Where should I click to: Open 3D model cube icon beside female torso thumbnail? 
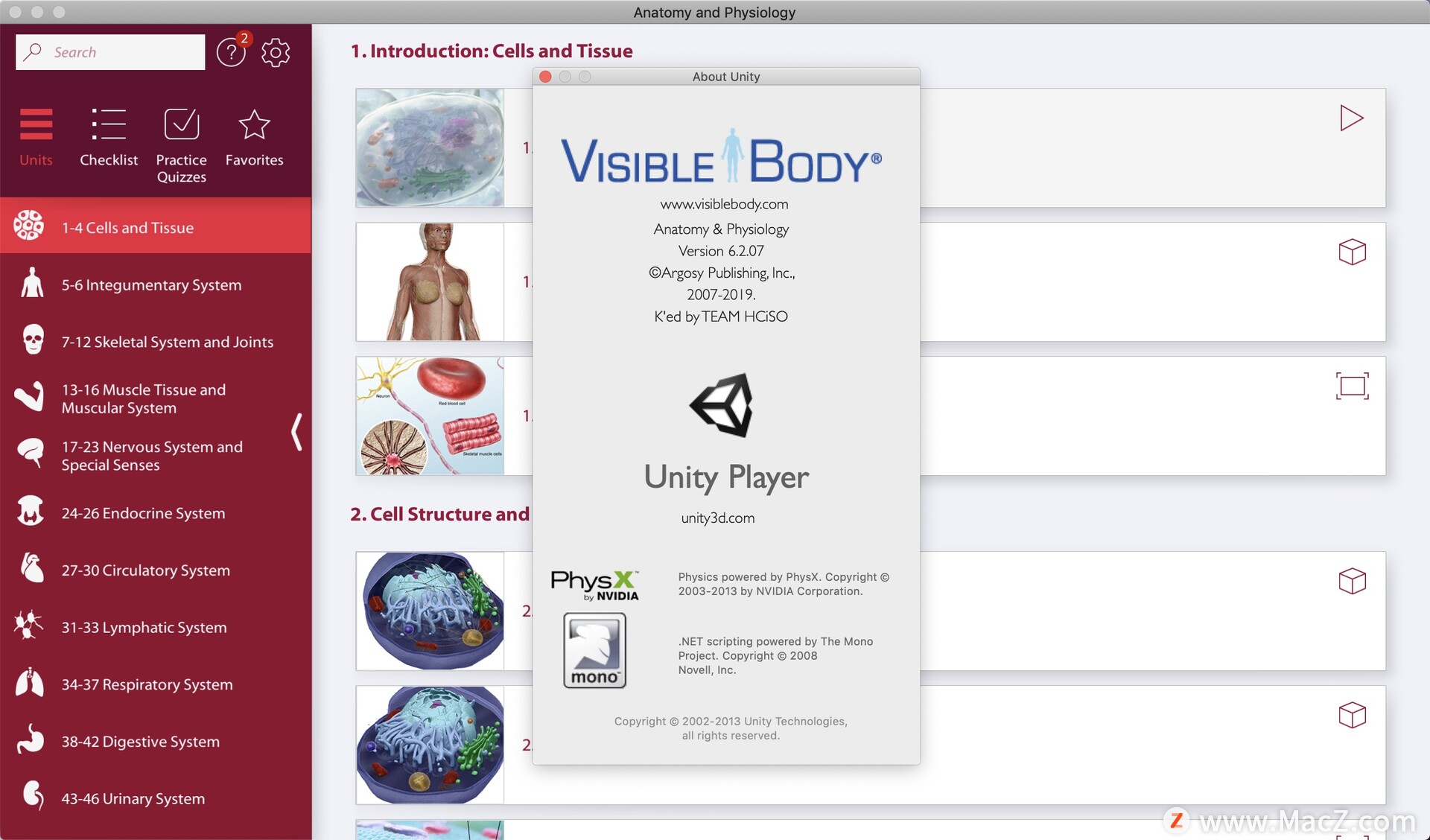coord(1352,252)
